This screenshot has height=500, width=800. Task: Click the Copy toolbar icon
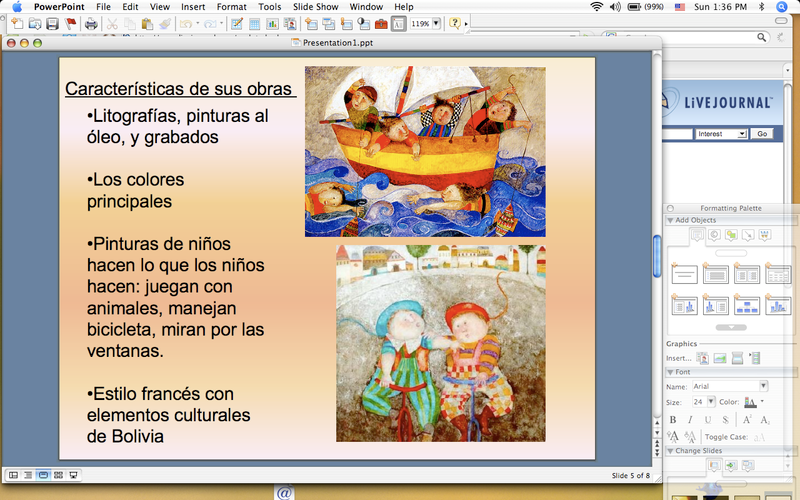[x=130, y=23]
